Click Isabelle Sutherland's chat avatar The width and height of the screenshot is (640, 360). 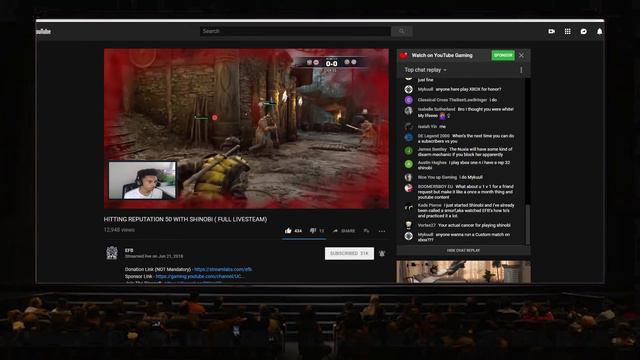(x=409, y=111)
